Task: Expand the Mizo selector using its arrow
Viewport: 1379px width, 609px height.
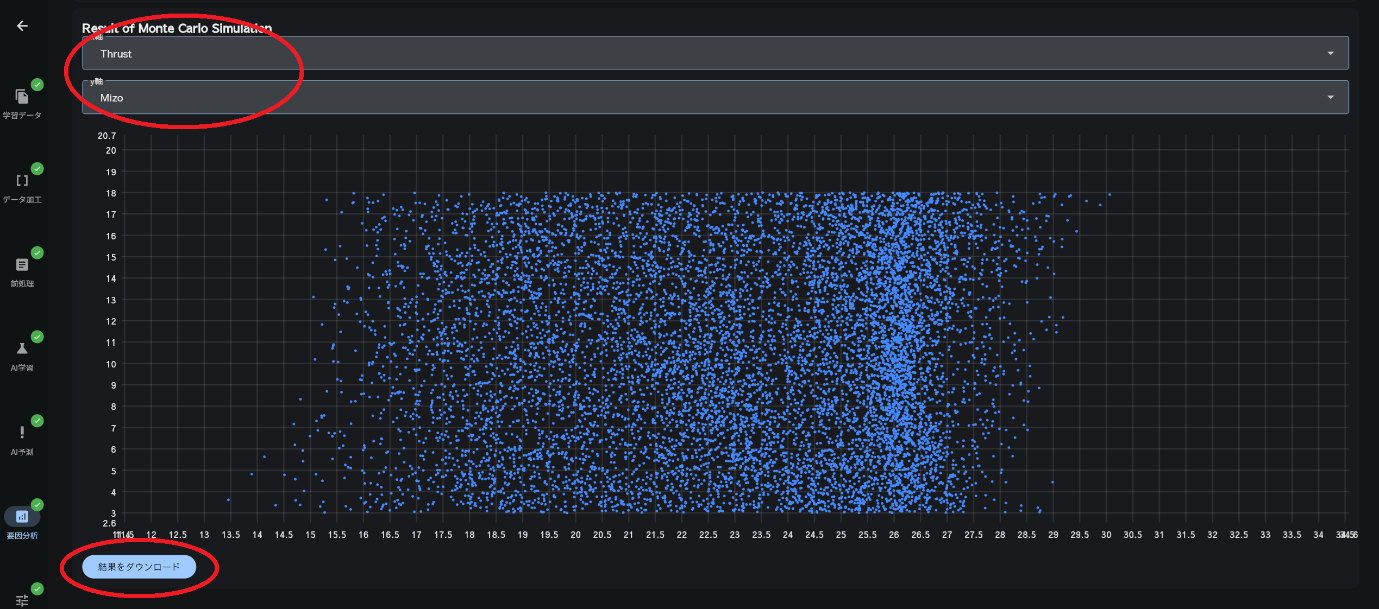Action: click(x=1330, y=97)
